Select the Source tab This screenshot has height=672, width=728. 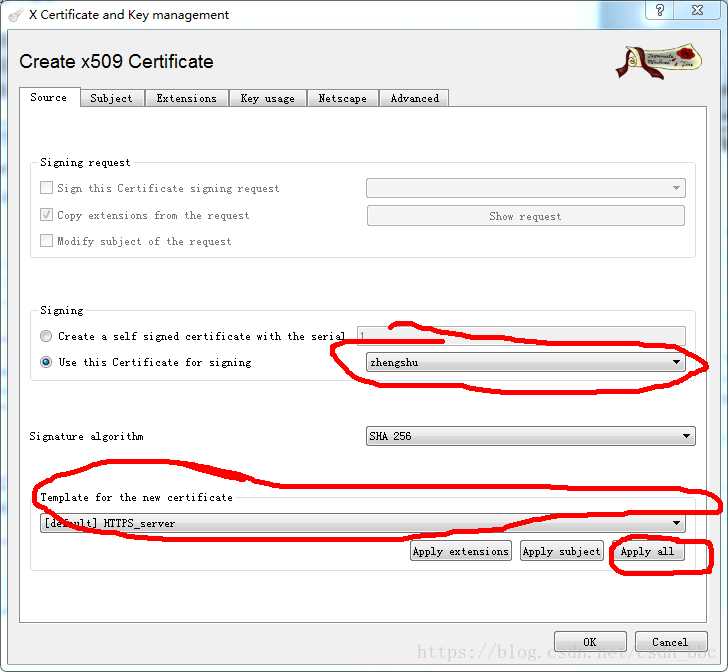pos(49,97)
